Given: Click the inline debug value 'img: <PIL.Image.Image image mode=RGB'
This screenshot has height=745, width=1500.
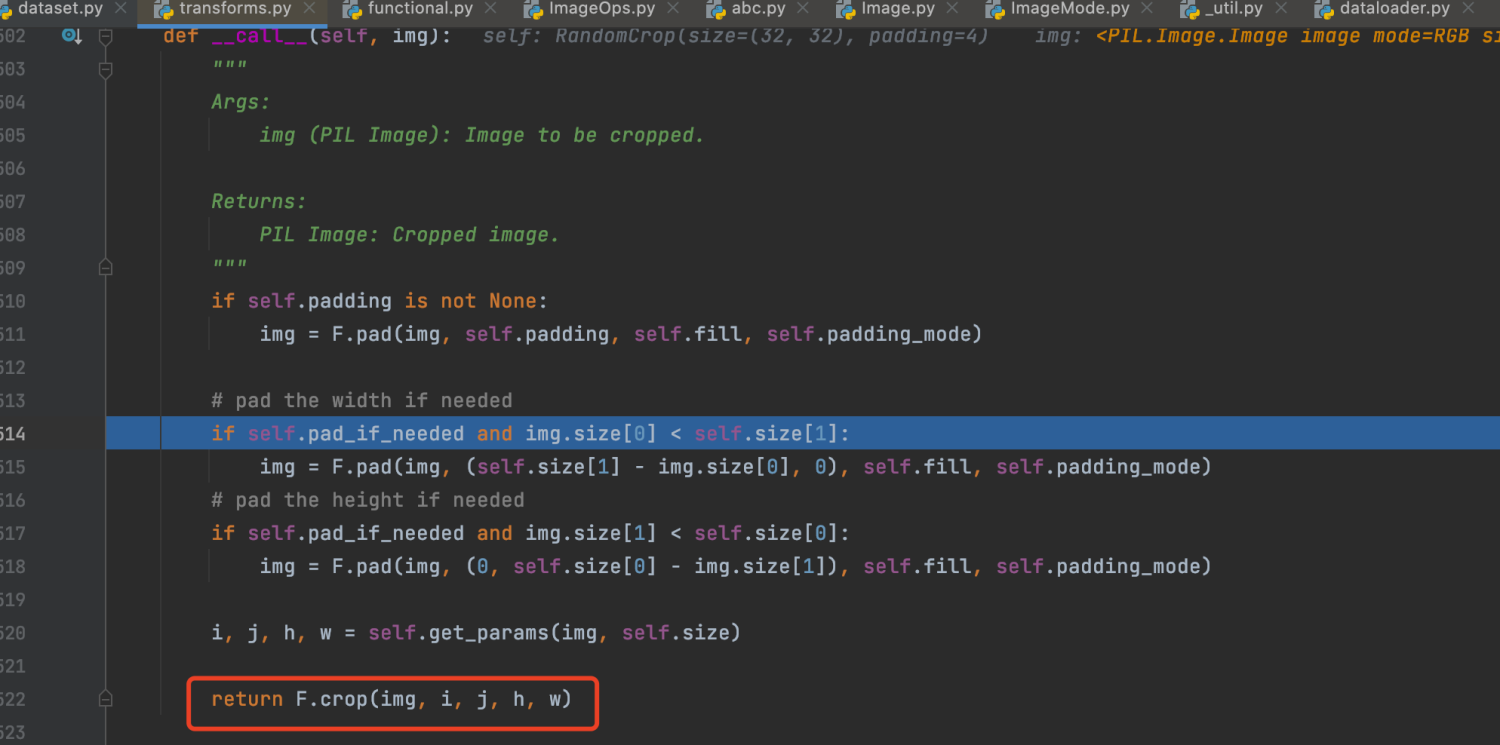Looking at the screenshot, I should pyautogui.click(x=1267, y=36).
